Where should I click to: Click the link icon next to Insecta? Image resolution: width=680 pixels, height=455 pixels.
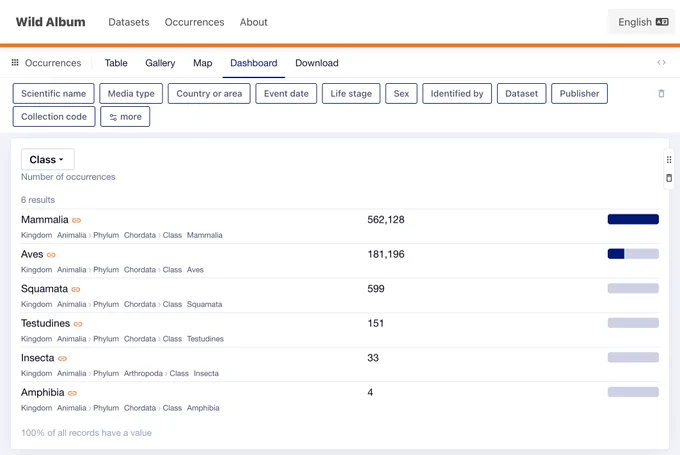point(62,359)
